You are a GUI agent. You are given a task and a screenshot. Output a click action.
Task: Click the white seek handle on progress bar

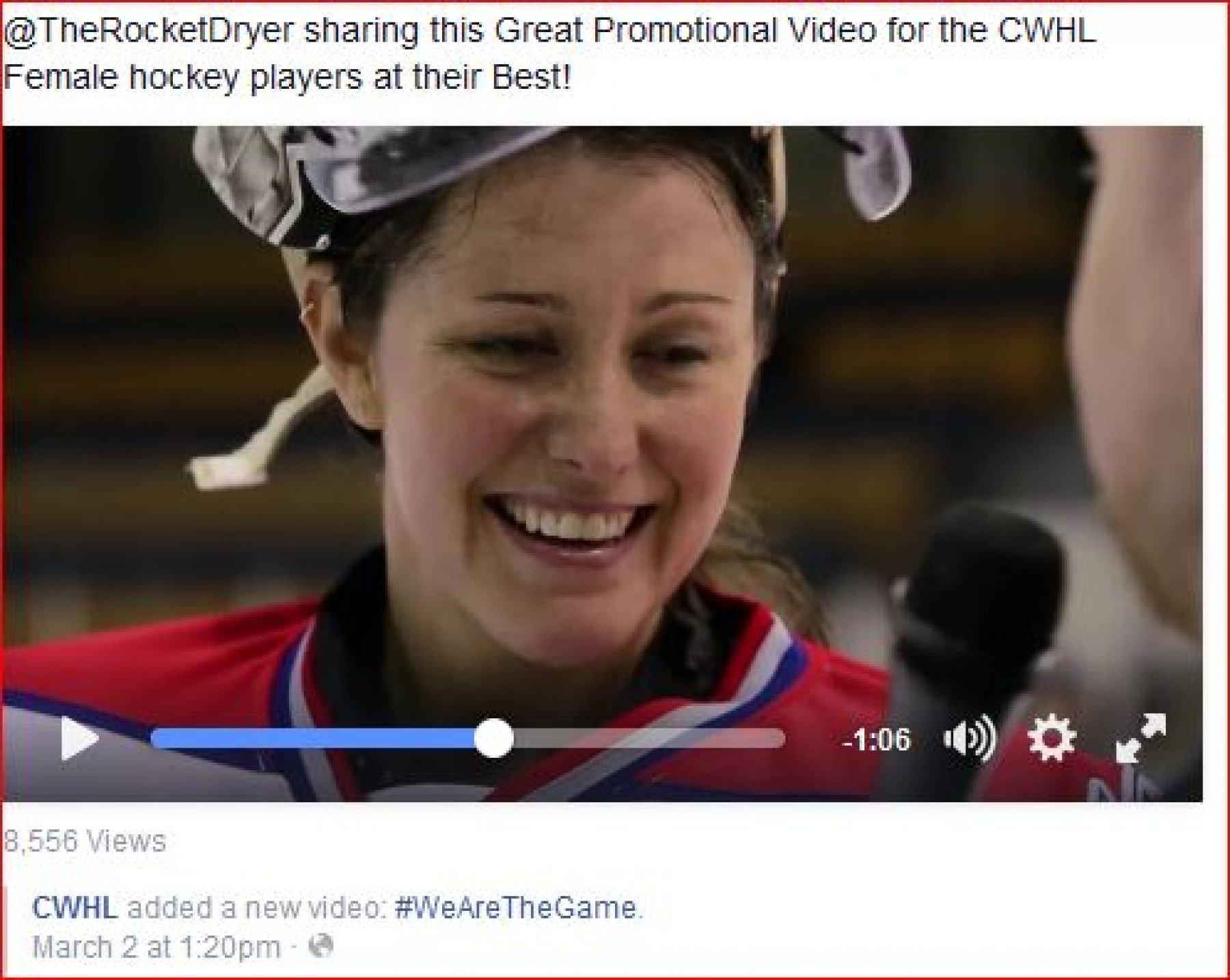(493, 738)
